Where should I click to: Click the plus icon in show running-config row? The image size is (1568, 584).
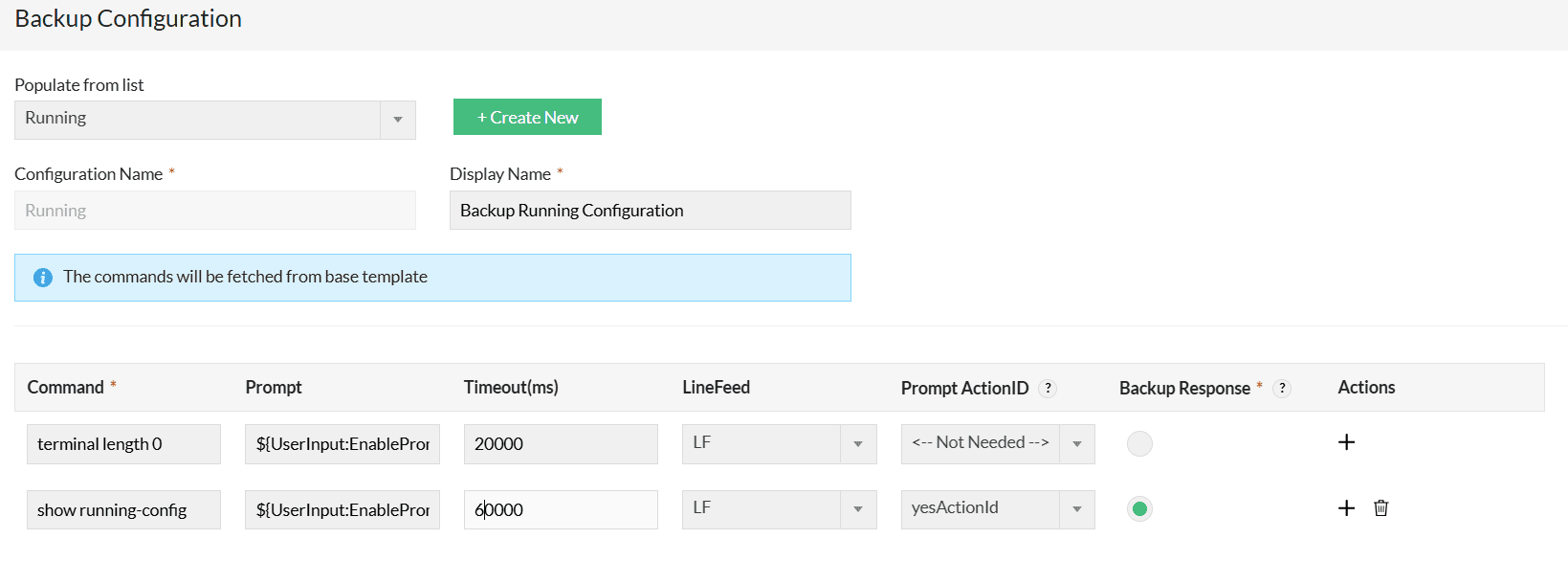(1346, 508)
